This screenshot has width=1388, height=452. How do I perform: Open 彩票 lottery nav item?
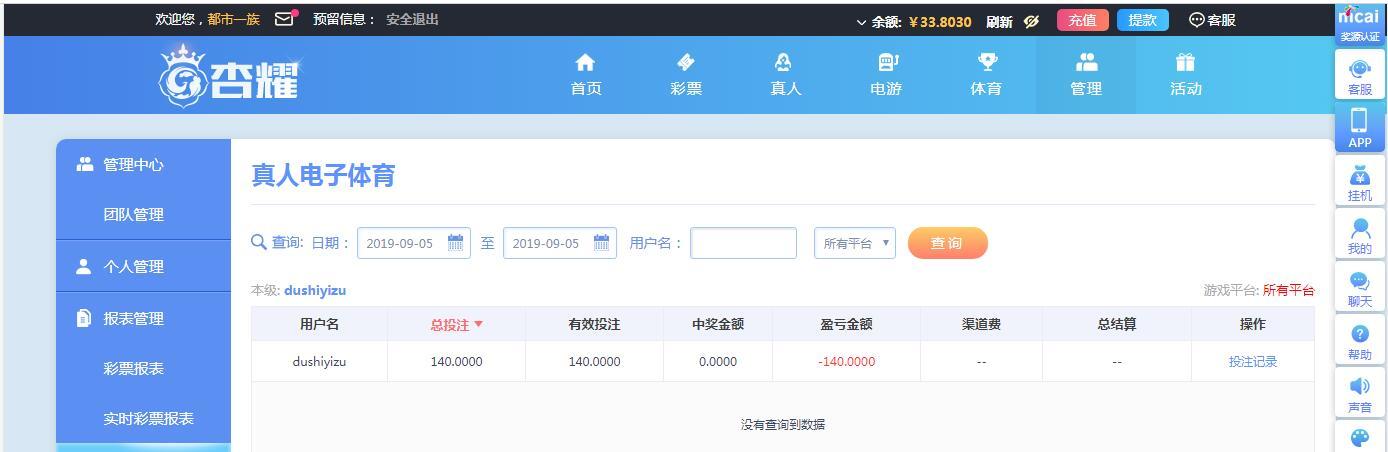pos(686,75)
